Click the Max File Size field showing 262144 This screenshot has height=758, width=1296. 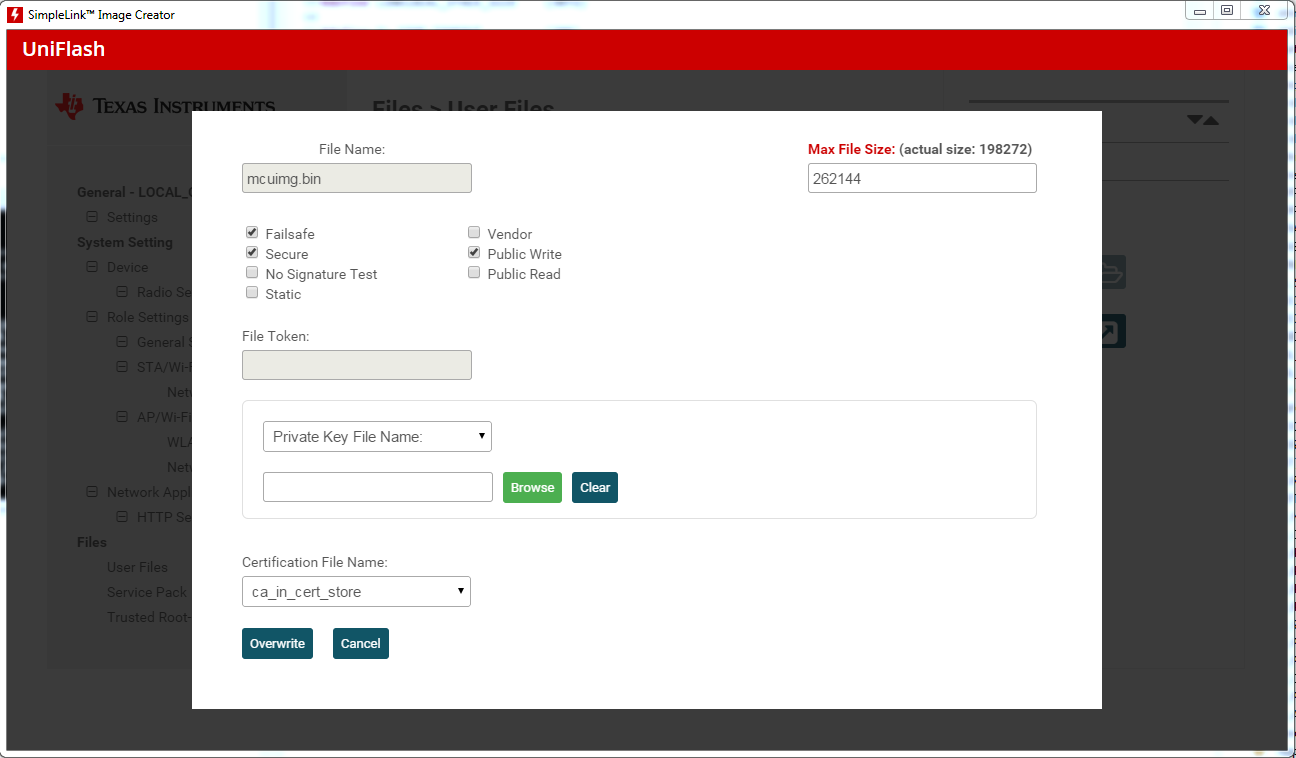click(922, 178)
